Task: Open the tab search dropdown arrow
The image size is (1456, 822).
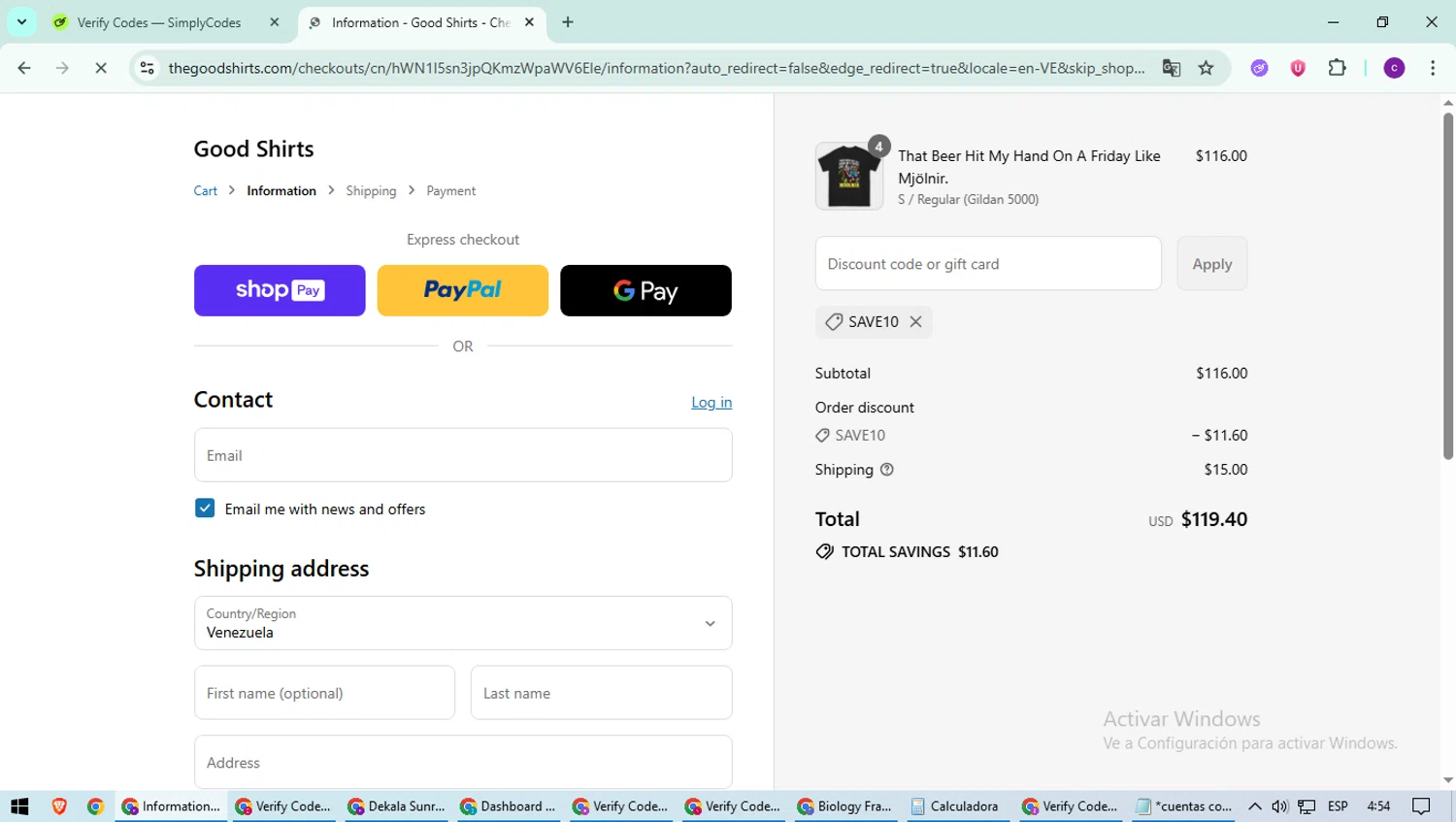Action: pos(21,22)
